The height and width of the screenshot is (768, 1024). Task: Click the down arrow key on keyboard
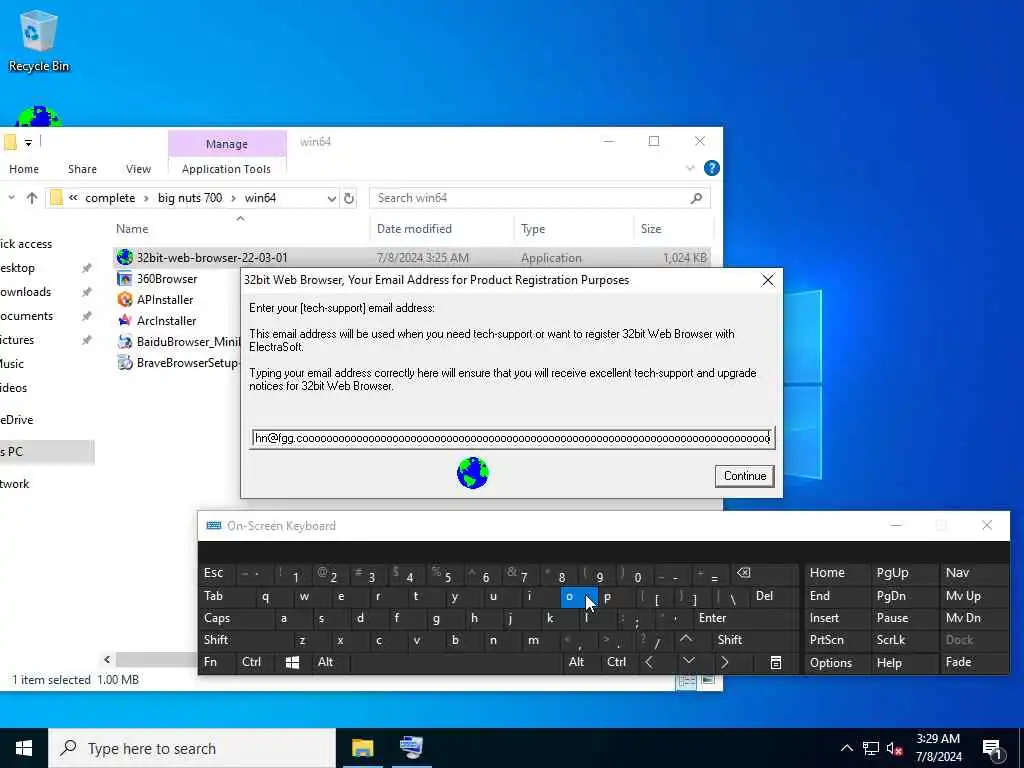pyautogui.click(x=688, y=662)
